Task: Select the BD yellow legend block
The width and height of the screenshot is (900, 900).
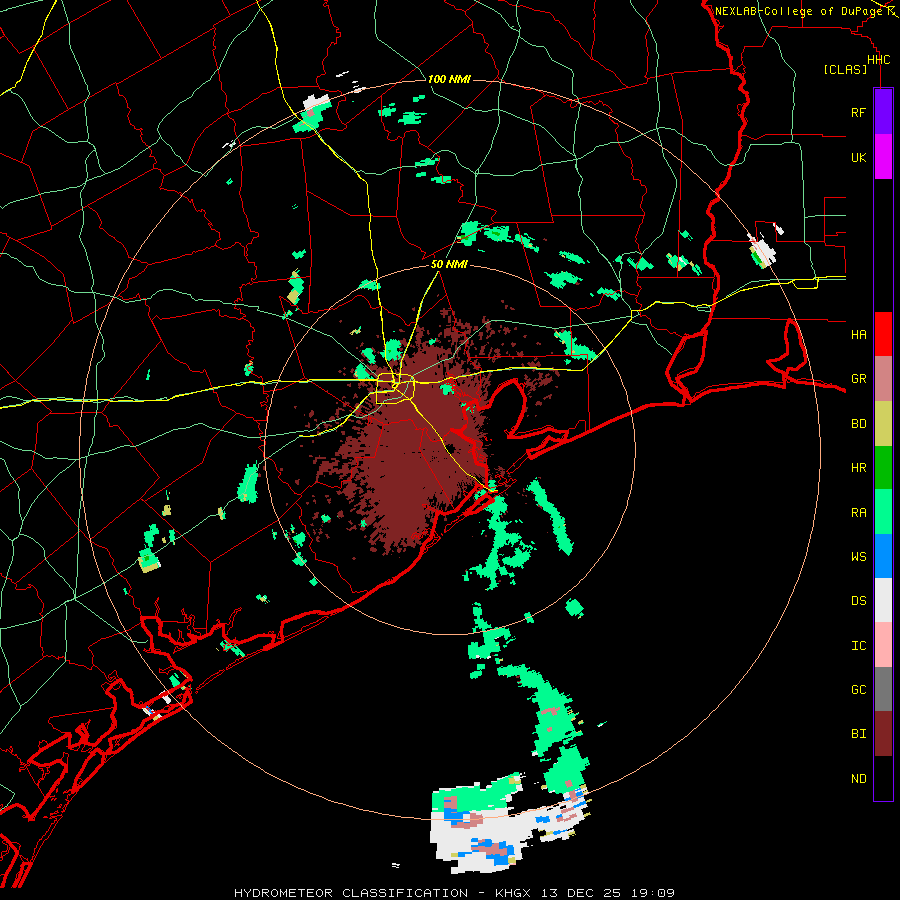Action: coord(883,424)
